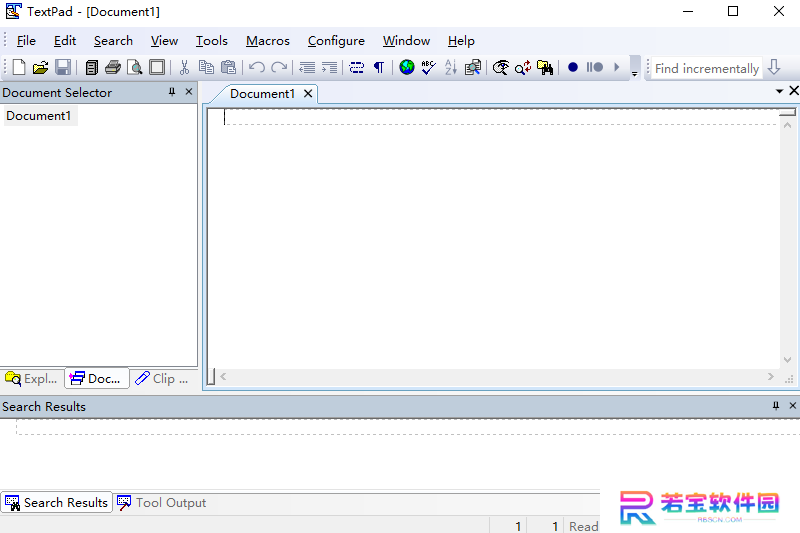Open the Help menu
This screenshot has width=800, height=533.
[x=461, y=41]
